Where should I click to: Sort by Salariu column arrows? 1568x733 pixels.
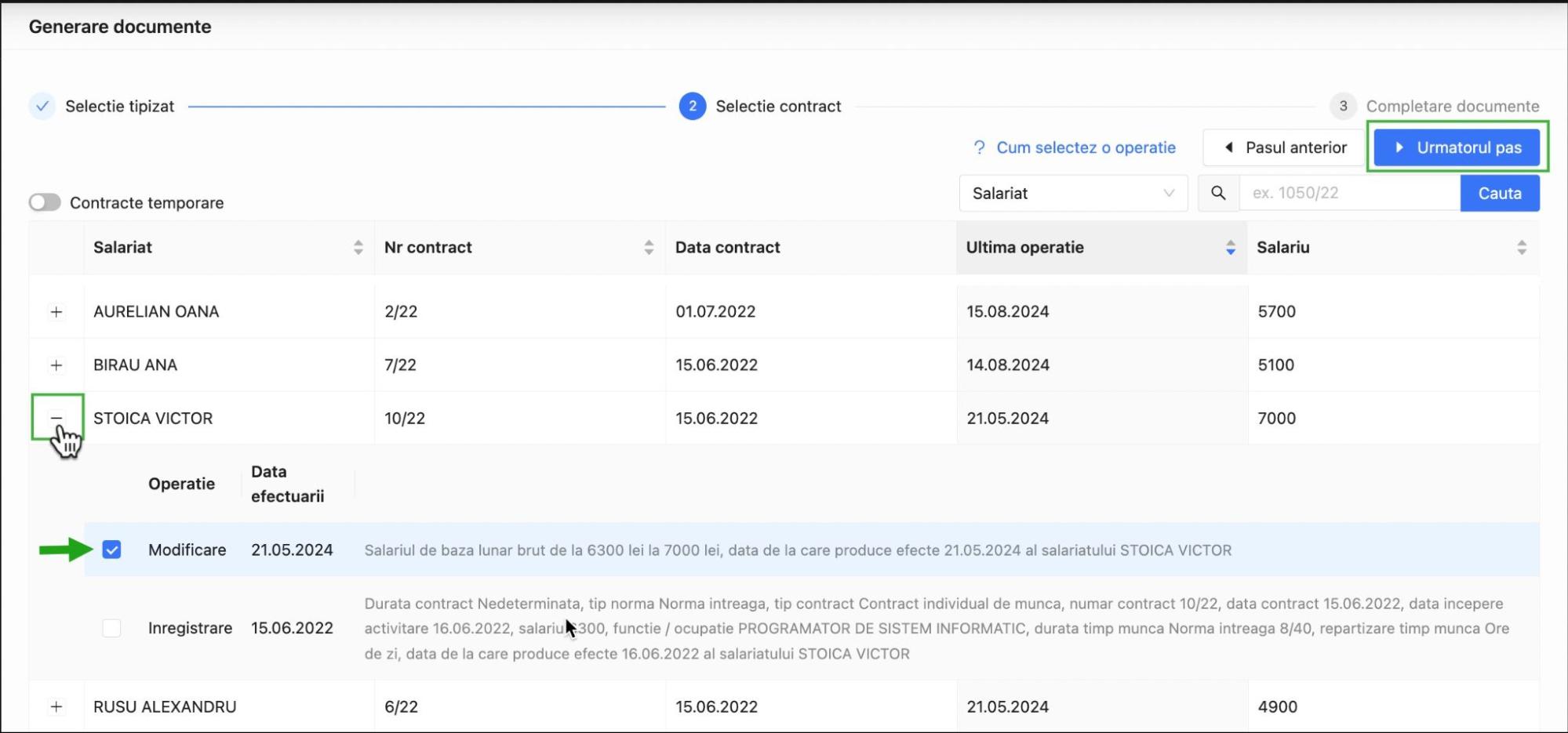click(1521, 248)
